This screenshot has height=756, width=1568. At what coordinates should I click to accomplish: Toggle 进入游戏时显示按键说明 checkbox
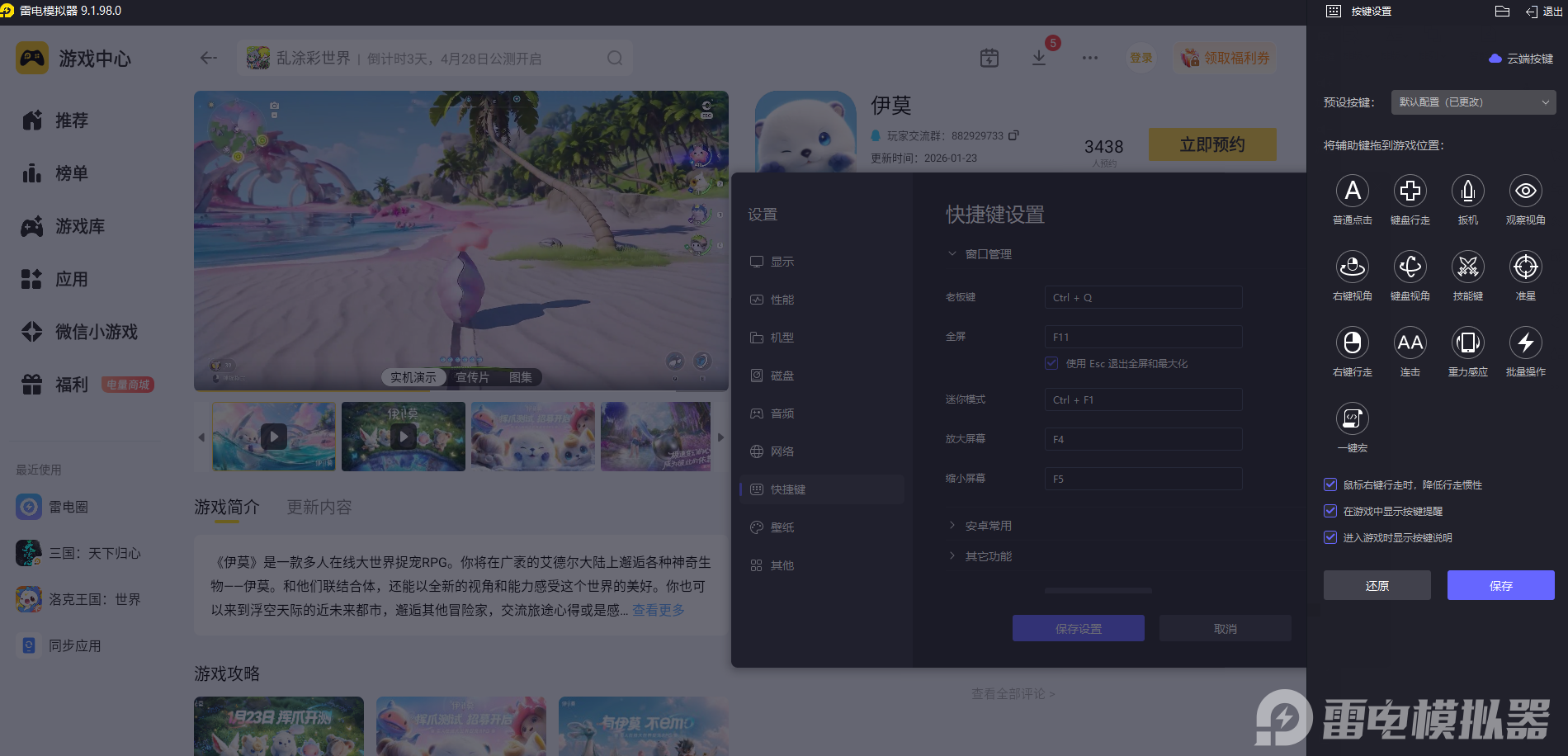pyautogui.click(x=1330, y=537)
